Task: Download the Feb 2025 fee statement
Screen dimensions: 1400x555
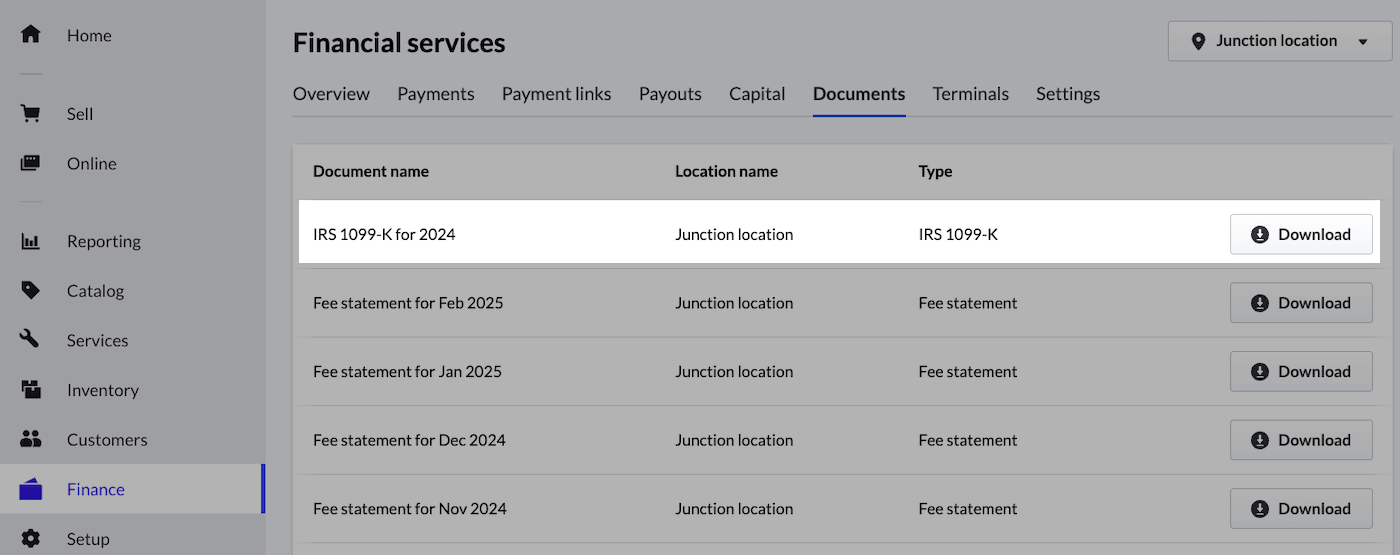Action: click(x=1300, y=303)
